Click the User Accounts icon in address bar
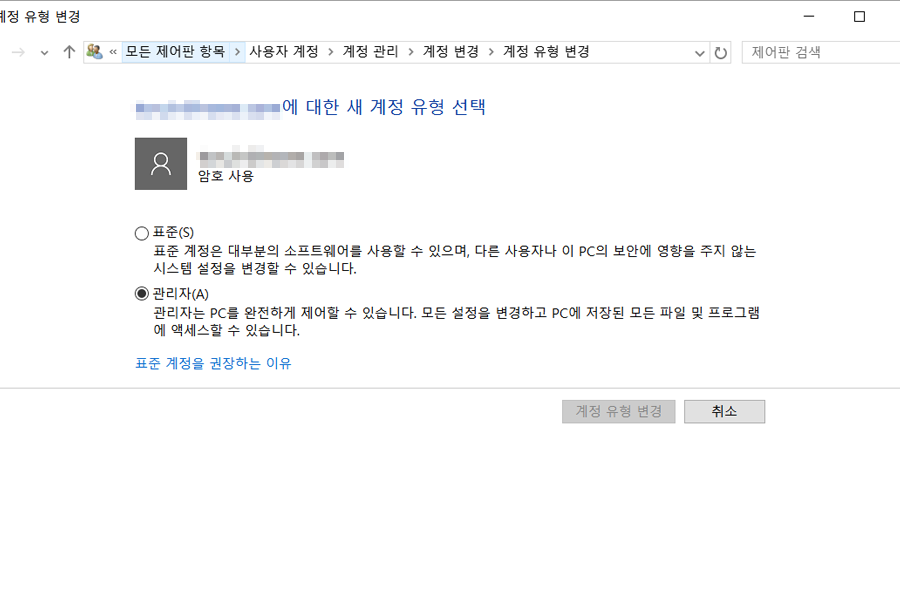The width and height of the screenshot is (900, 600). click(x=94, y=52)
